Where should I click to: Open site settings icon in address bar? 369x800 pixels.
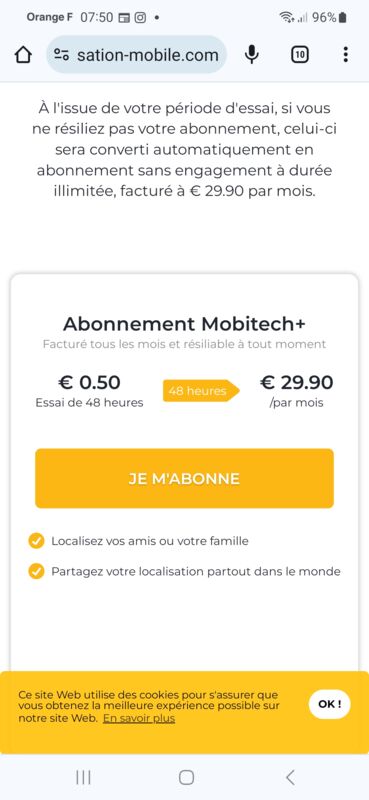(x=62, y=55)
